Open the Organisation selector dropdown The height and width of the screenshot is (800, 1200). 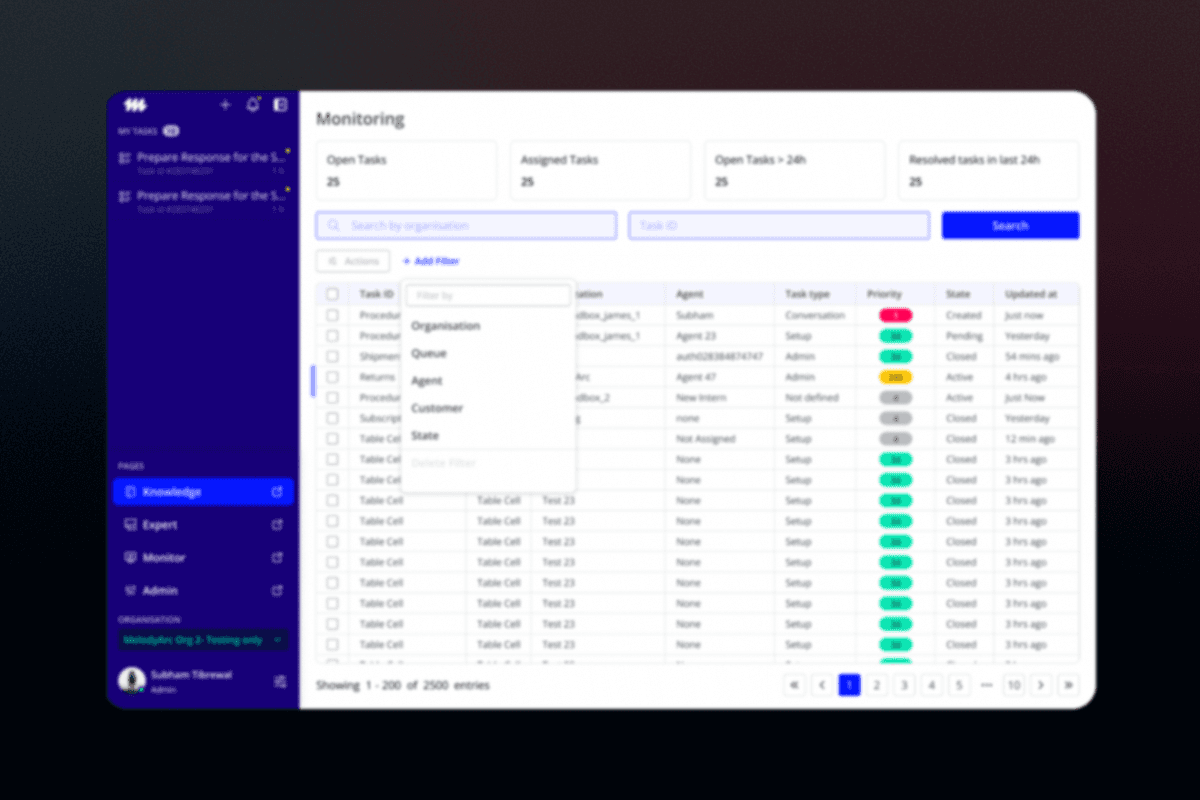pos(204,640)
